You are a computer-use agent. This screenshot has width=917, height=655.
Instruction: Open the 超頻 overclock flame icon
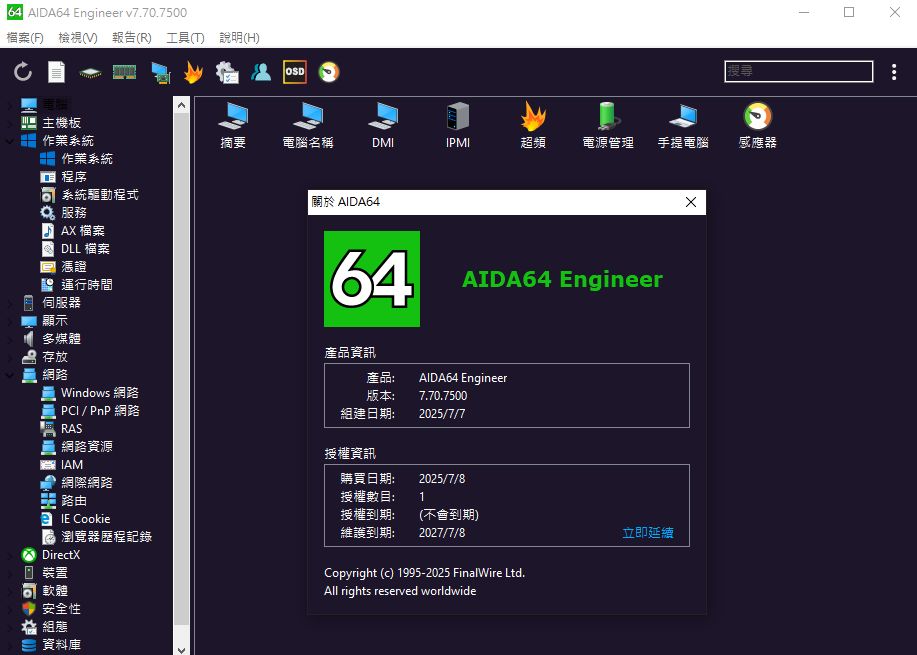(533, 125)
